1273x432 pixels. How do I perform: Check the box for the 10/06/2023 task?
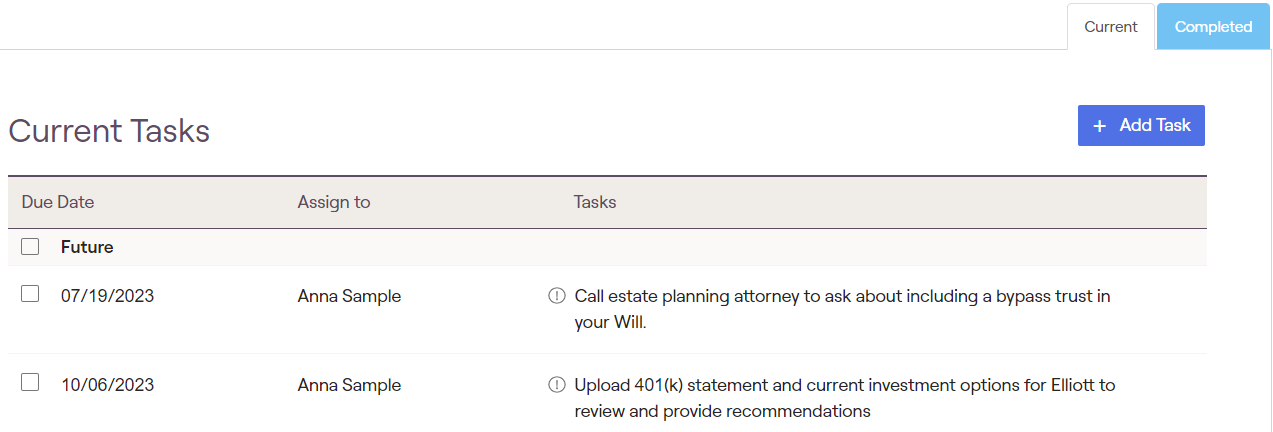[30, 382]
